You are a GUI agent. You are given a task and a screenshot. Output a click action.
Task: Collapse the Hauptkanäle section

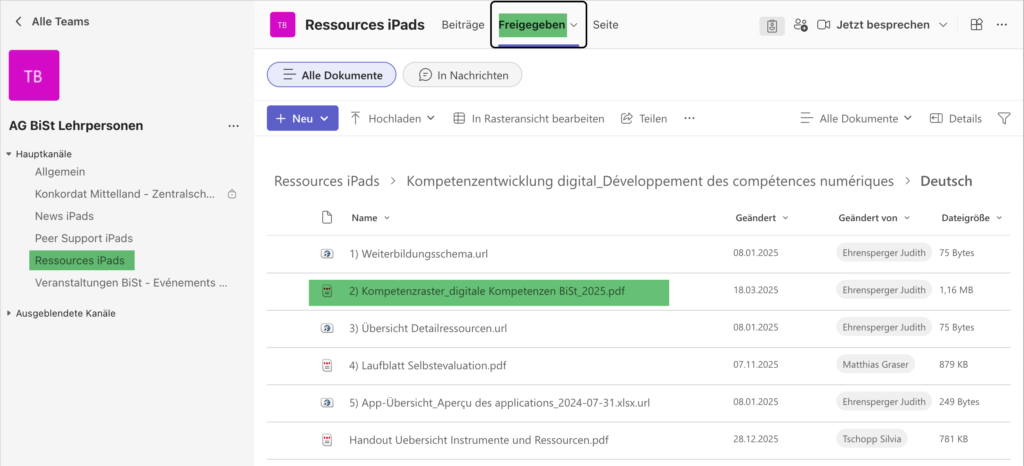(39, 154)
